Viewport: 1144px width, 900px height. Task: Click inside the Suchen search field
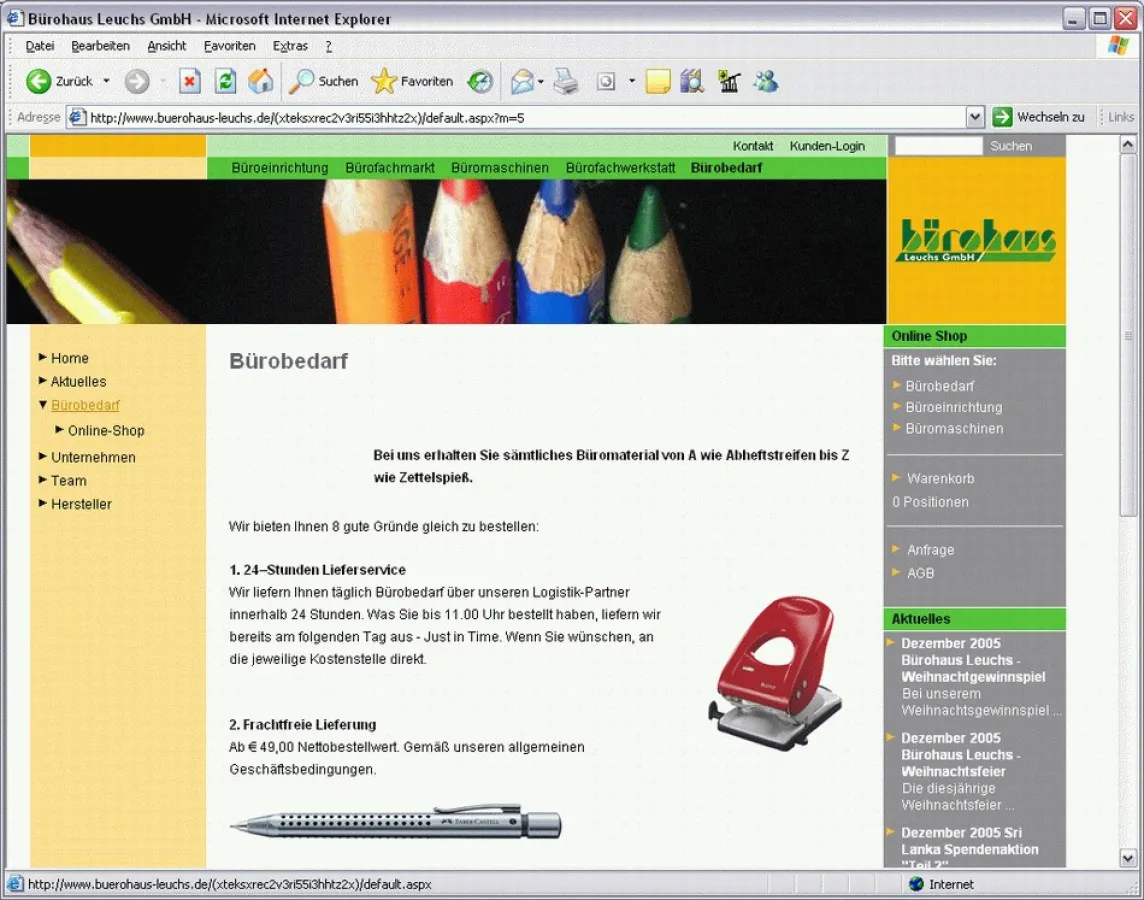pyautogui.click(x=937, y=146)
